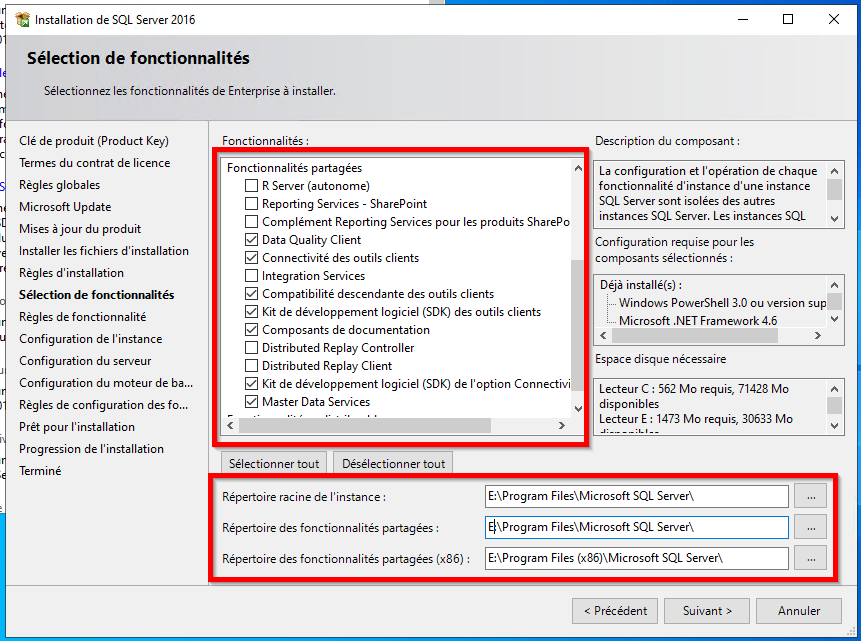The width and height of the screenshot is (861, 641).
Task: Click up arrow of the Déjà installé(s) list
Action: pyautogui.click(x=835, y=285)
